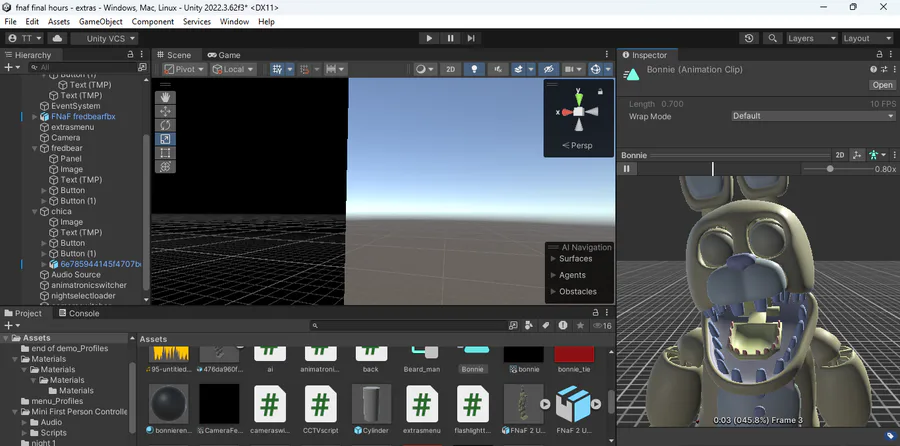This screenshot has height=446, width=900.
Task: Click the asset labels tag icon
Action: pyautogui.click(x=890, y=436)
